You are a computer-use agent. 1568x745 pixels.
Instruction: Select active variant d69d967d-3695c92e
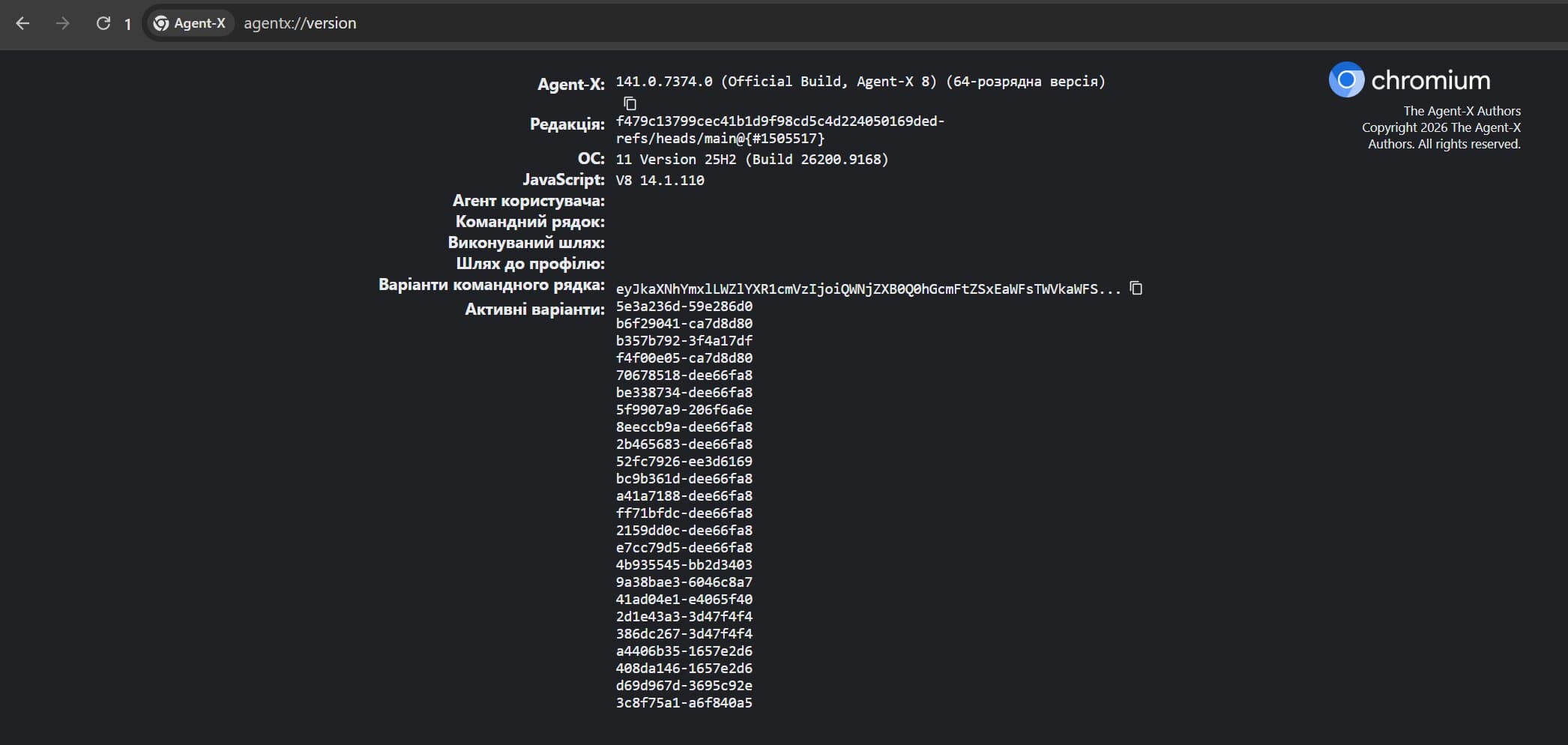coord(684,686)
